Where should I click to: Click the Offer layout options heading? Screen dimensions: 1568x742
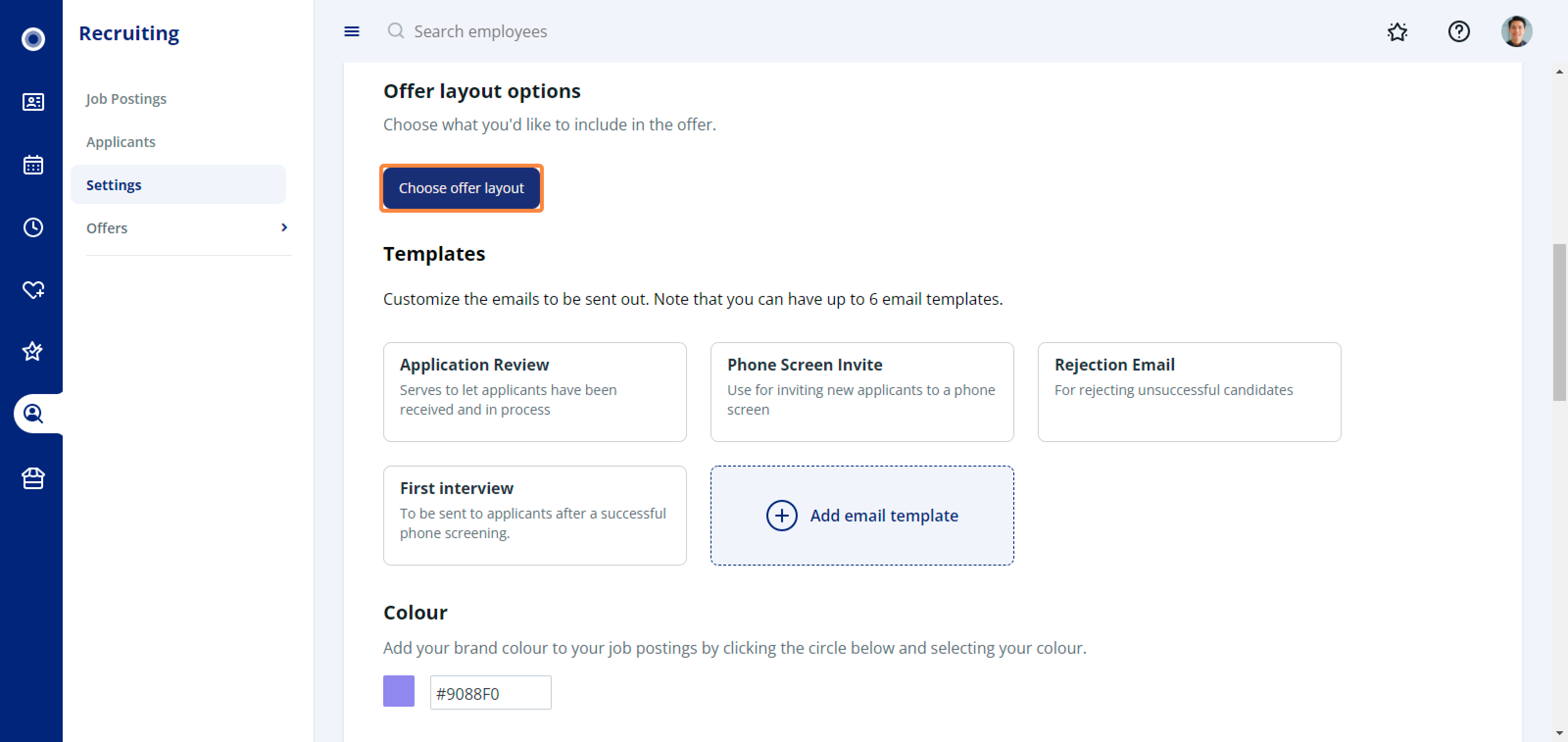tap(482, 91)
